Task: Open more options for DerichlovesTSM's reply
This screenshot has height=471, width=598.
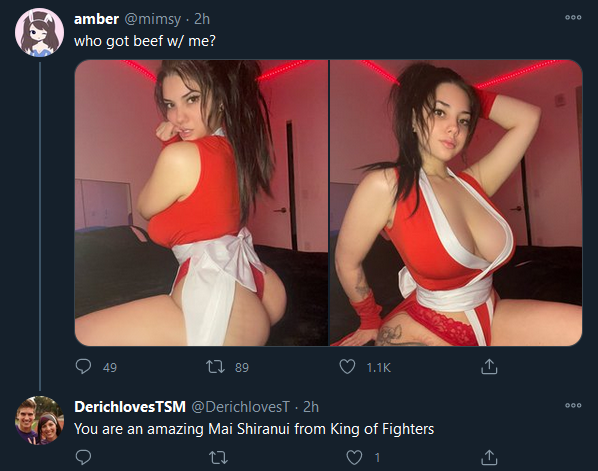Action: click(x=573, y=405)
